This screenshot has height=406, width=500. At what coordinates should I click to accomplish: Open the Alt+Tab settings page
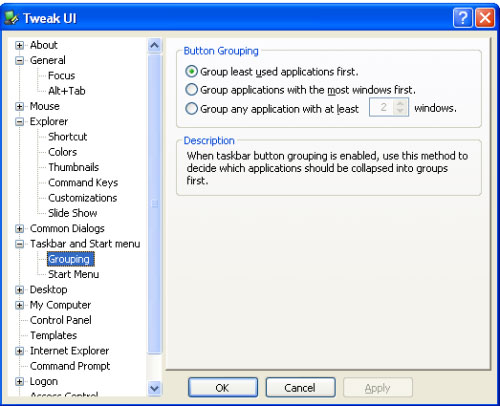tap(67, 91)
